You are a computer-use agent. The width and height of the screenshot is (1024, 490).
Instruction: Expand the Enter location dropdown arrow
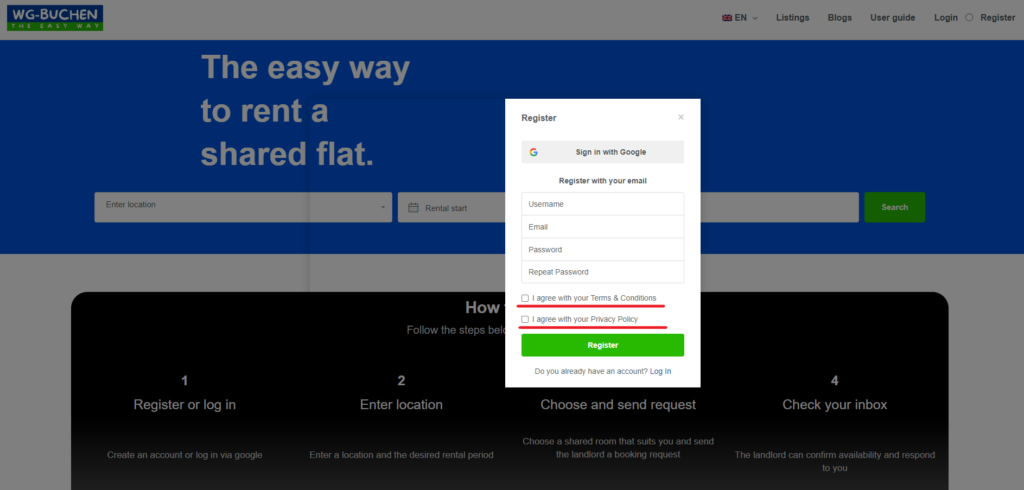(x=383, y=208)
